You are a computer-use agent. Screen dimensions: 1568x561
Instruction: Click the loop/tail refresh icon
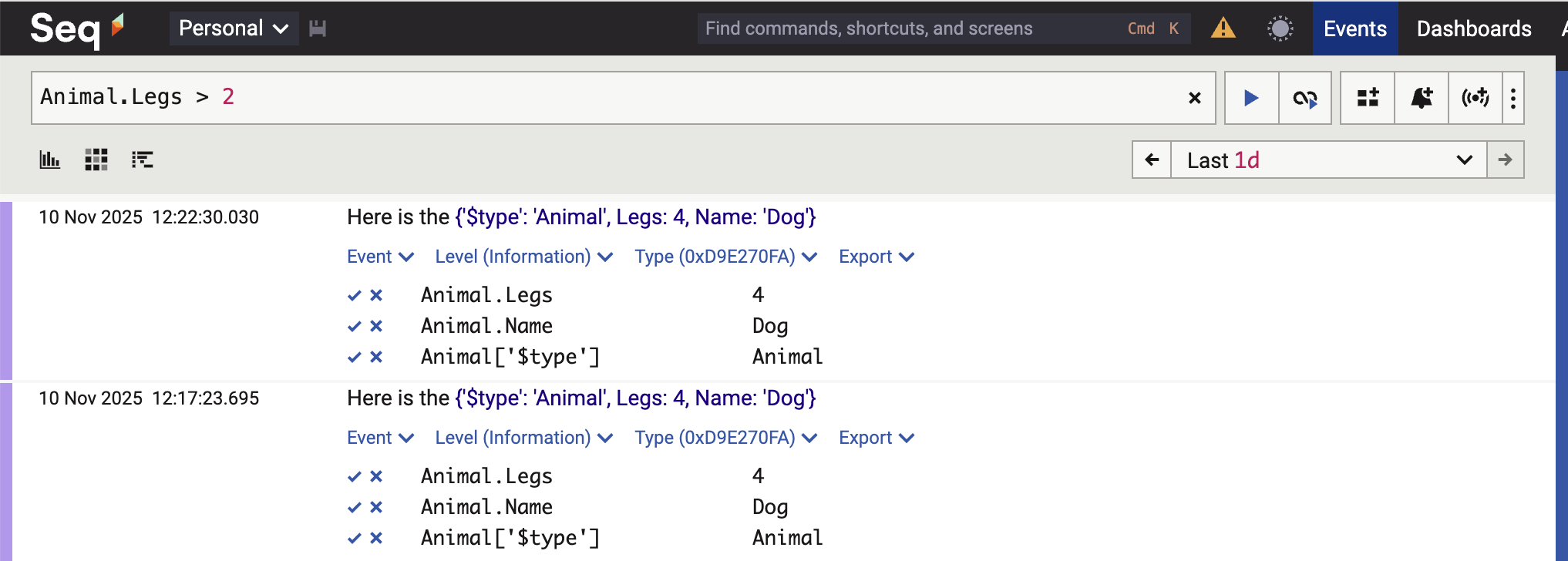[1305, 98]
